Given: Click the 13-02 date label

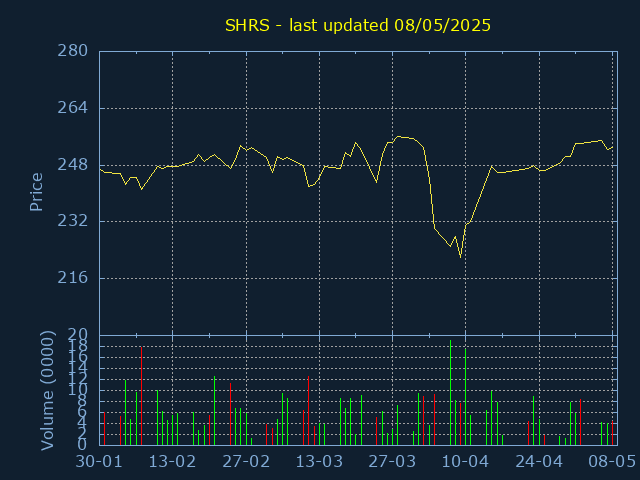Looking at the screenshot, I should 172,462.
